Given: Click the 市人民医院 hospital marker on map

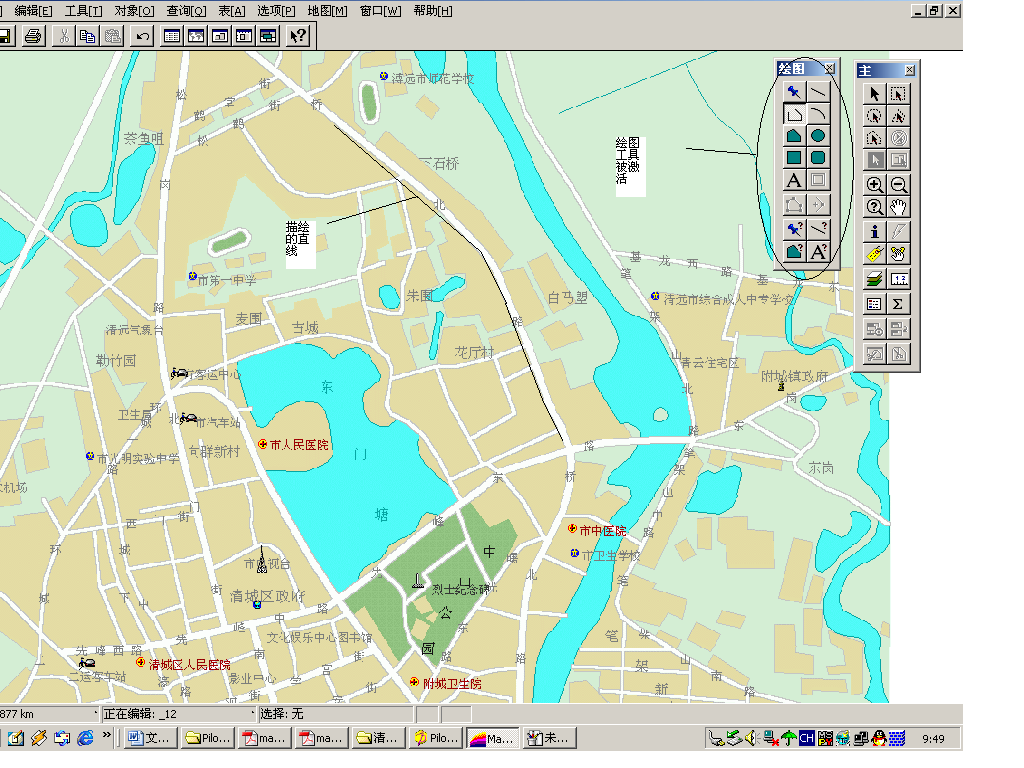Looking at the screenshot, I should (263, 444).
